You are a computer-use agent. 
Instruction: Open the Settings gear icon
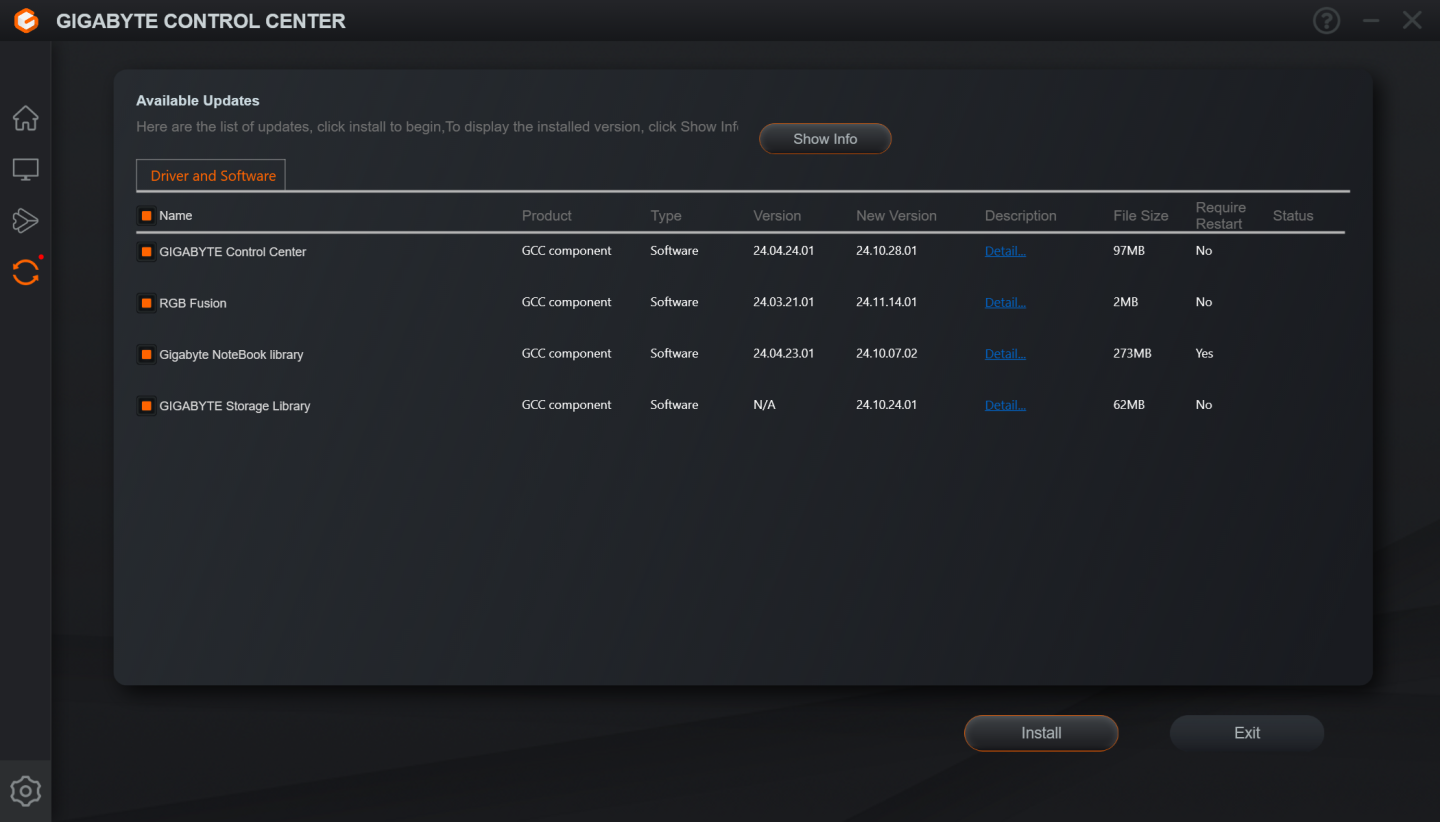click(x=25, y=791)
